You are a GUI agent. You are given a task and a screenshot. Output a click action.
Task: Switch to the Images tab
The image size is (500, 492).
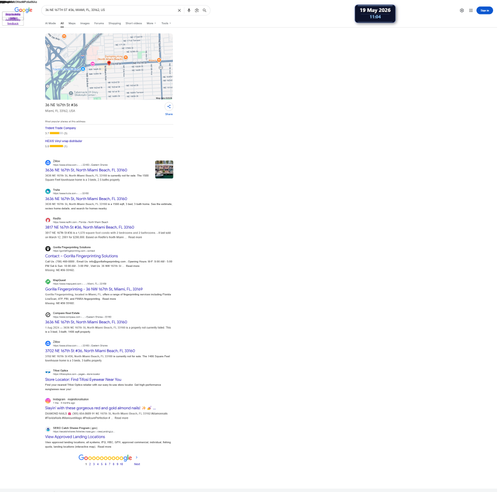tap(85, 23)
